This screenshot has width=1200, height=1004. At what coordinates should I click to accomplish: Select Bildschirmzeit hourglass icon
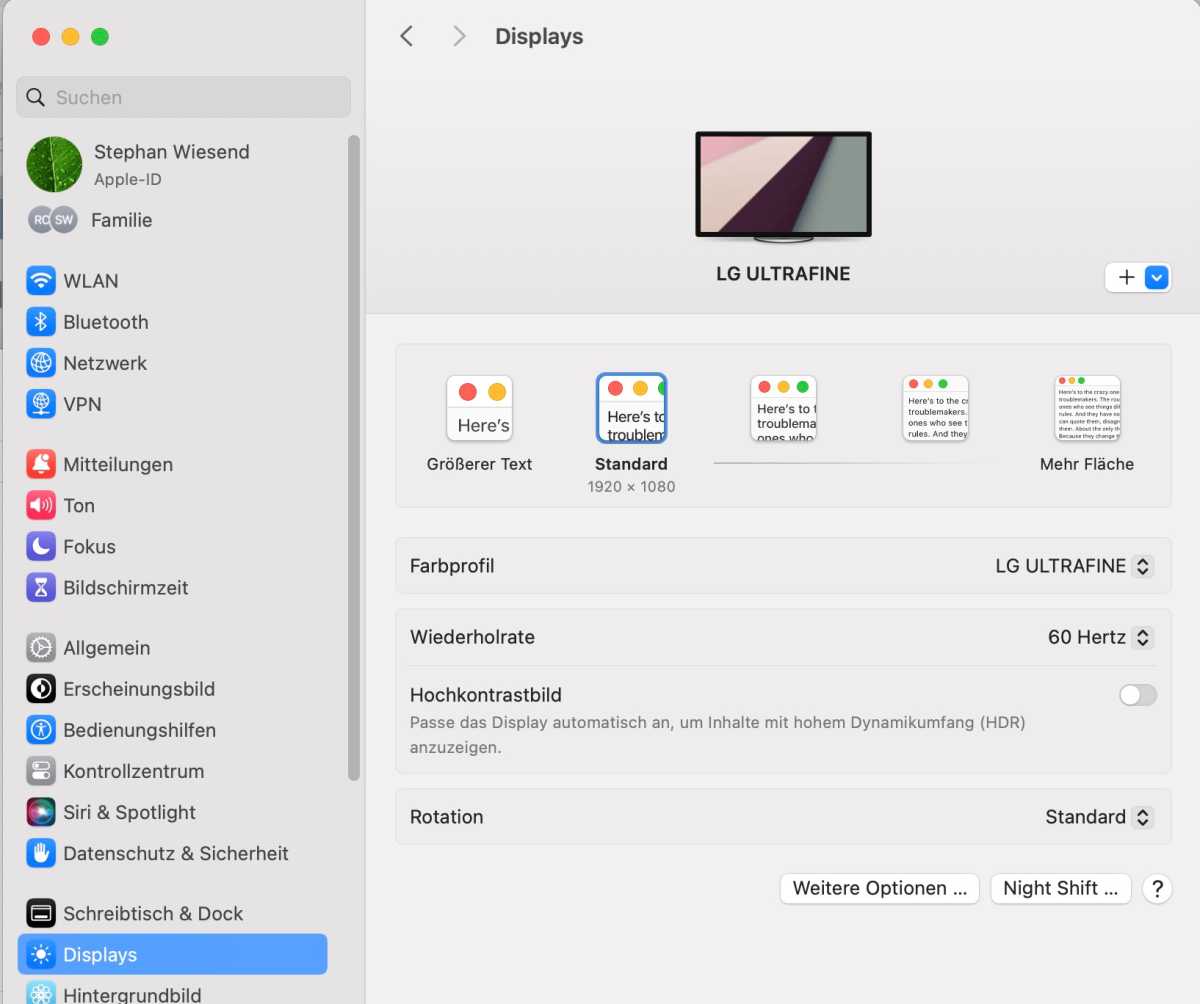click(x=41, y=587)
